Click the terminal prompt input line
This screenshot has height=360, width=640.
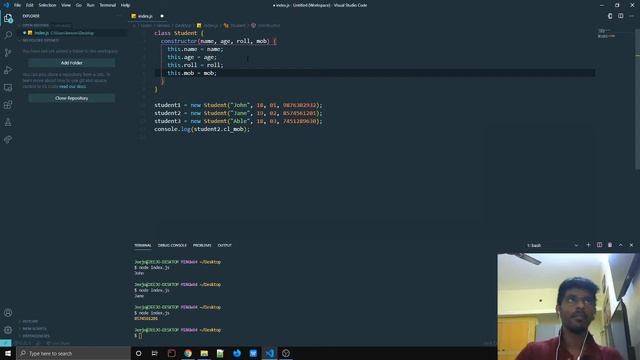point(139,336)
